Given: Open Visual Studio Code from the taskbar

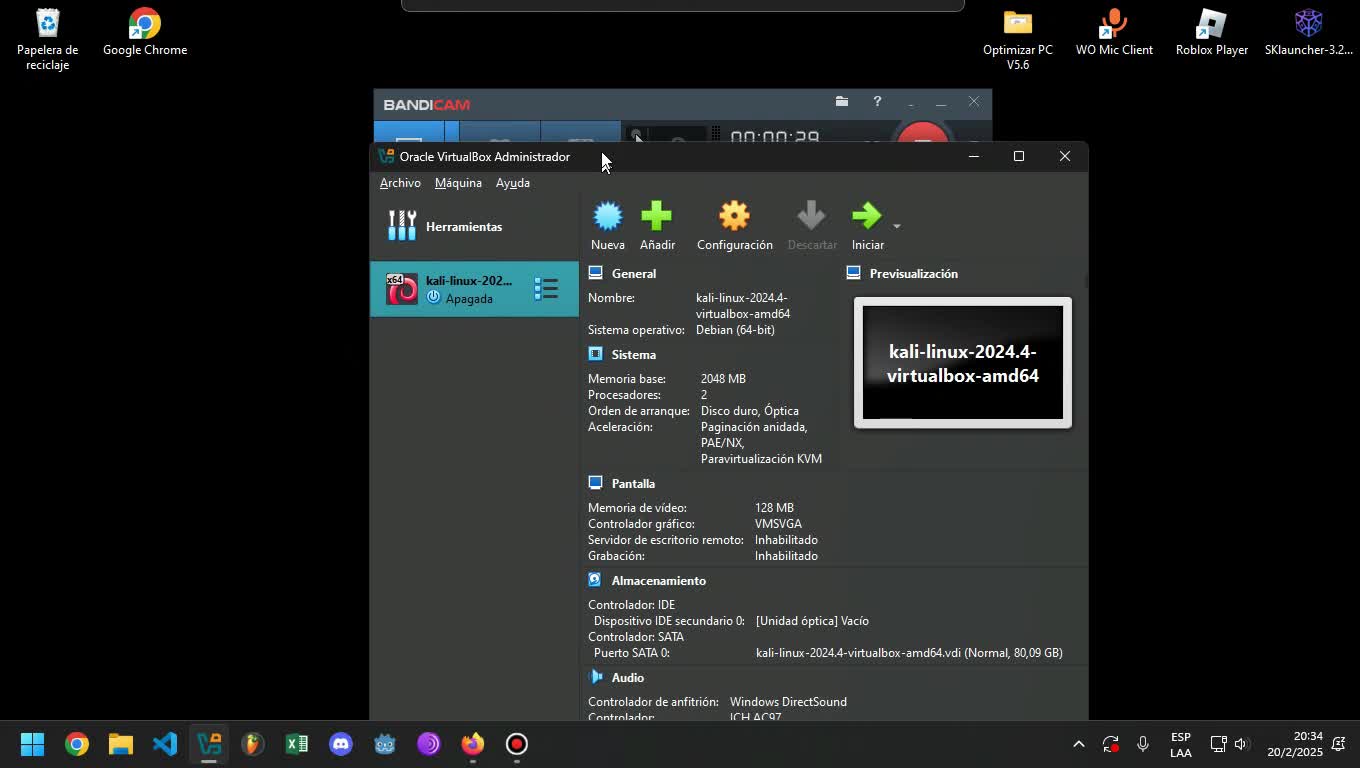Looking at the screenshot, I should click(165, 744).
